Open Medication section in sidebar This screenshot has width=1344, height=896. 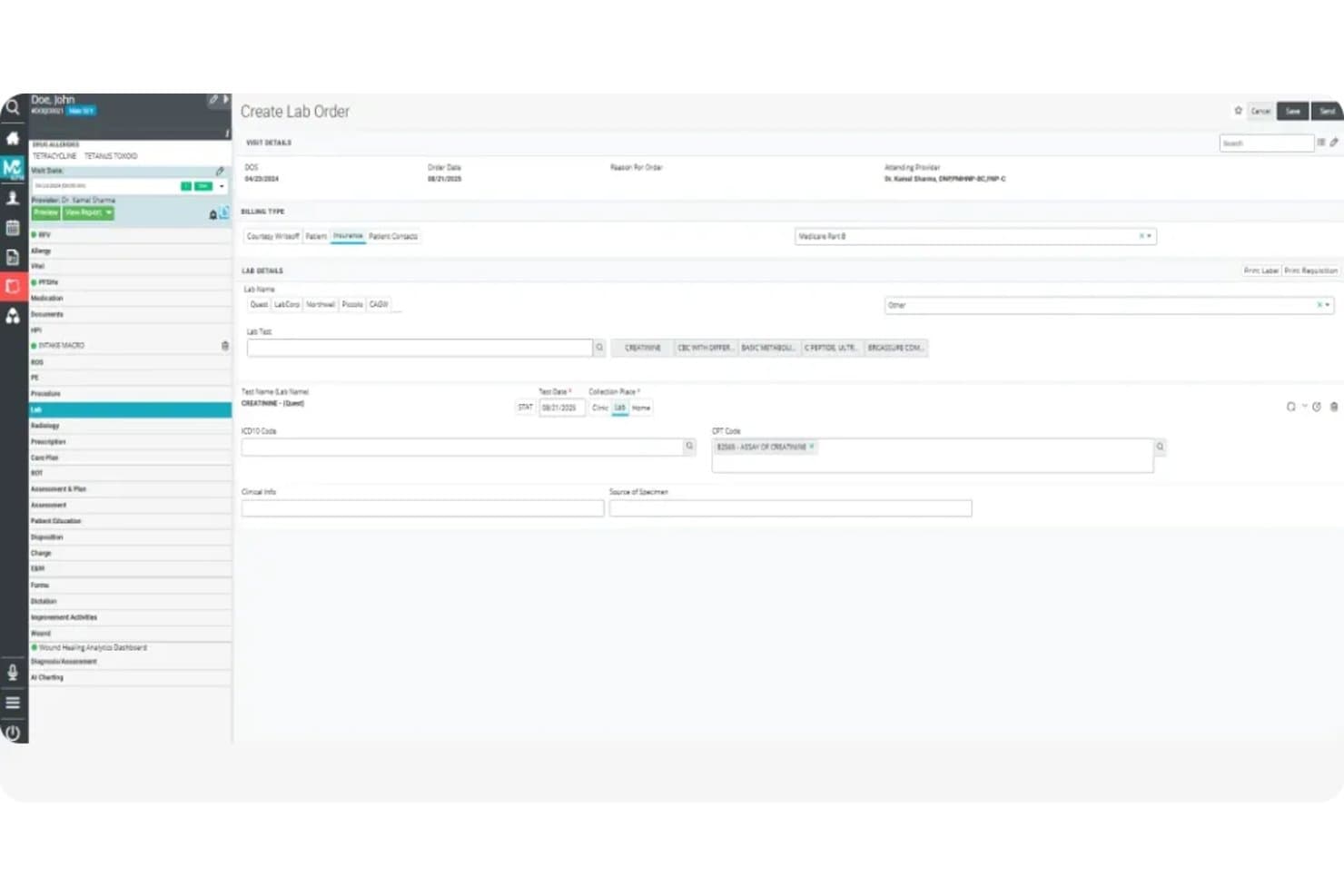tap(130, 299)
